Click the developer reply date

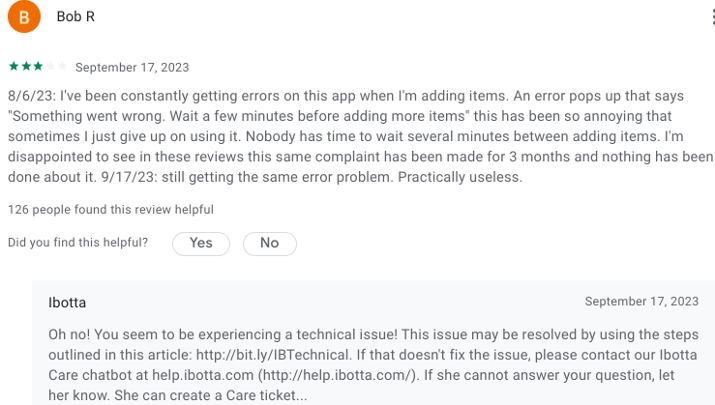(x=642, y=301)
